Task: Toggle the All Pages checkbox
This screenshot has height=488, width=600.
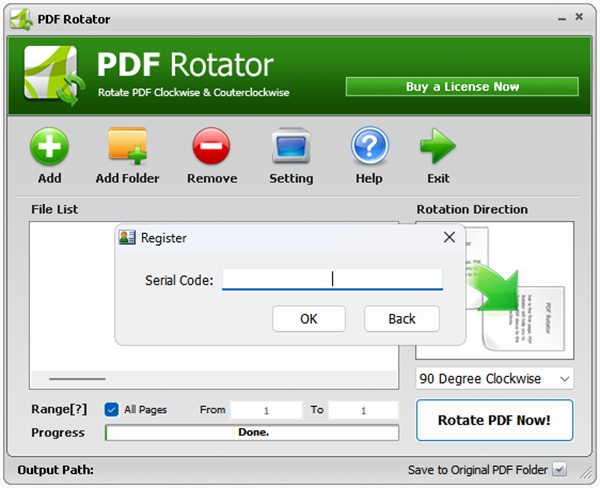Action: pyautogui.click(x=112, y=409)
